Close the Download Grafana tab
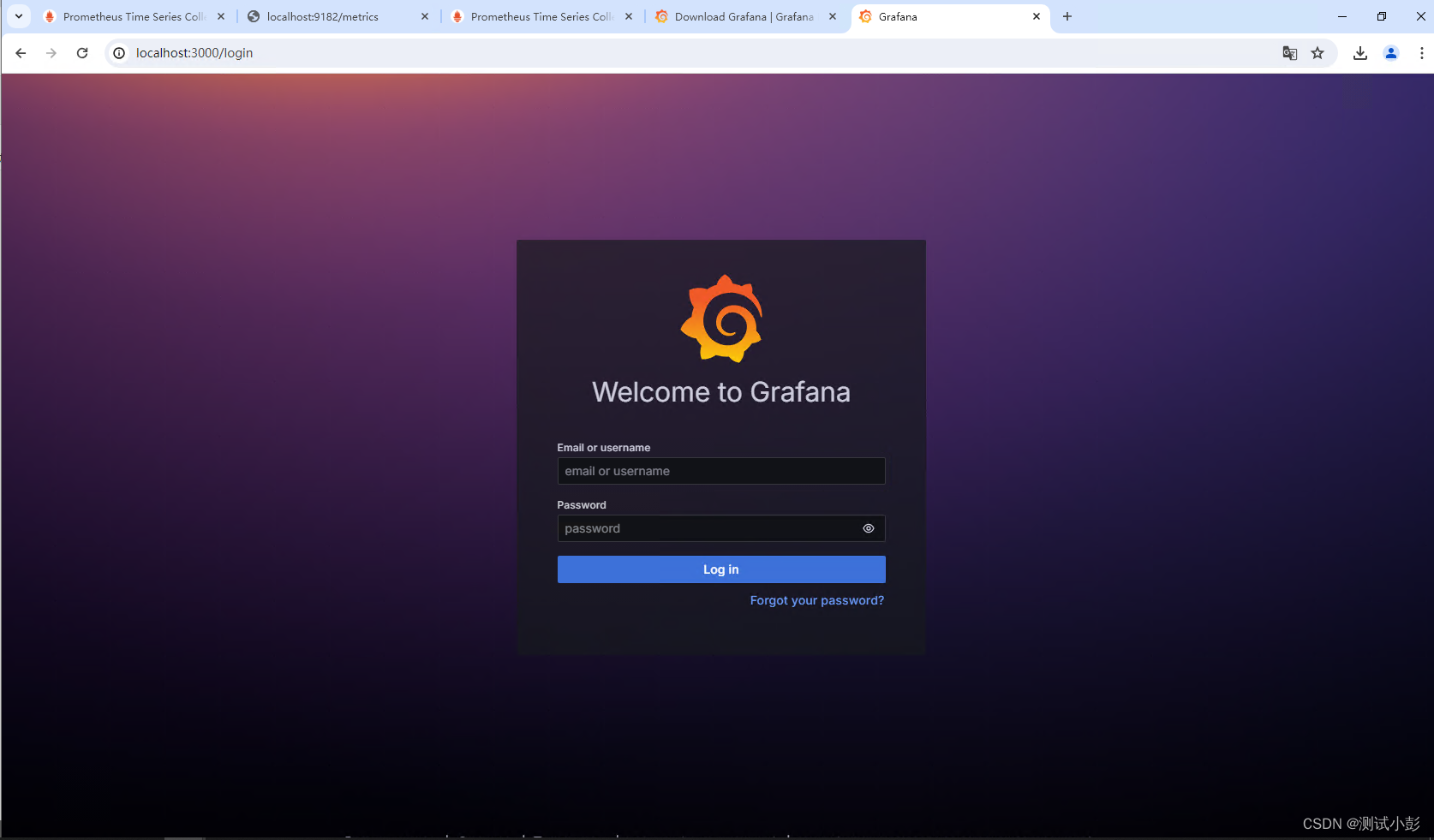Viewport: 1434px width, 840px height. click(833, 16)
